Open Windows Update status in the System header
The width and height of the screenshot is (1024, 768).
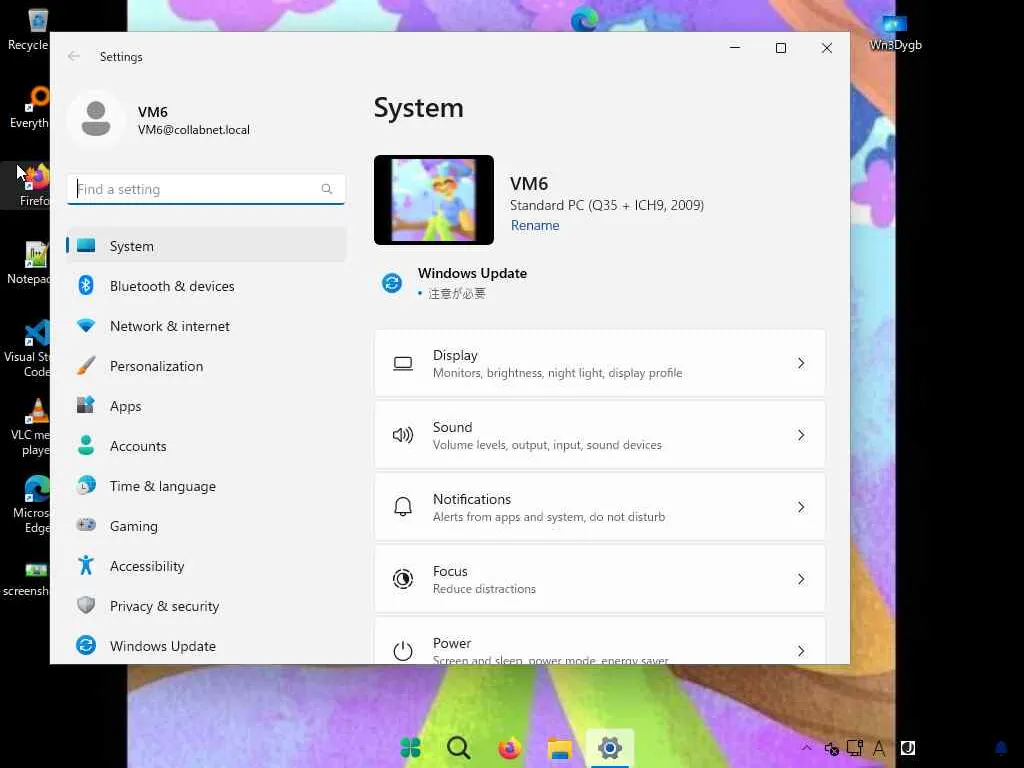[x=472, y=283]
